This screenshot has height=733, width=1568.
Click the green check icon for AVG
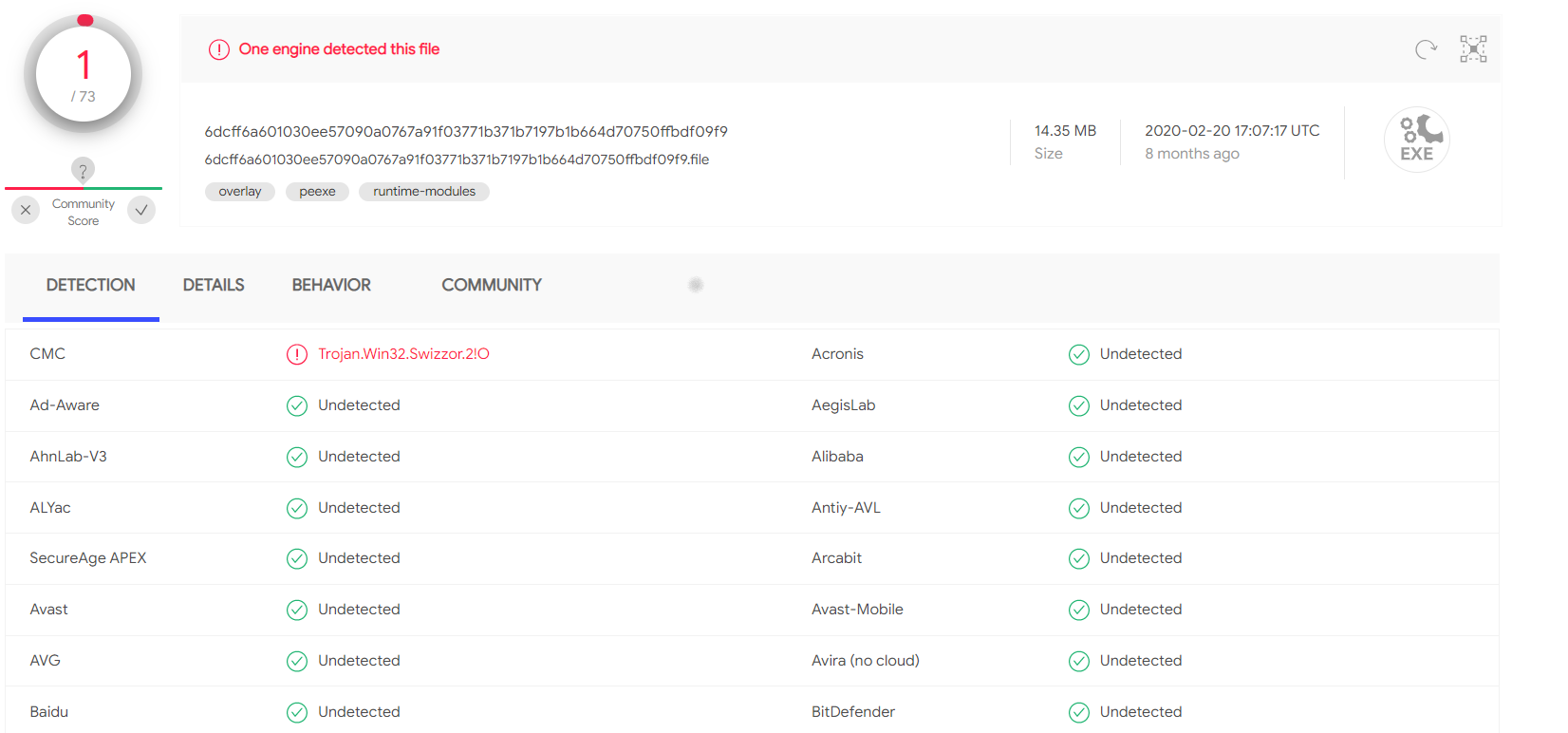click(297, 661)
